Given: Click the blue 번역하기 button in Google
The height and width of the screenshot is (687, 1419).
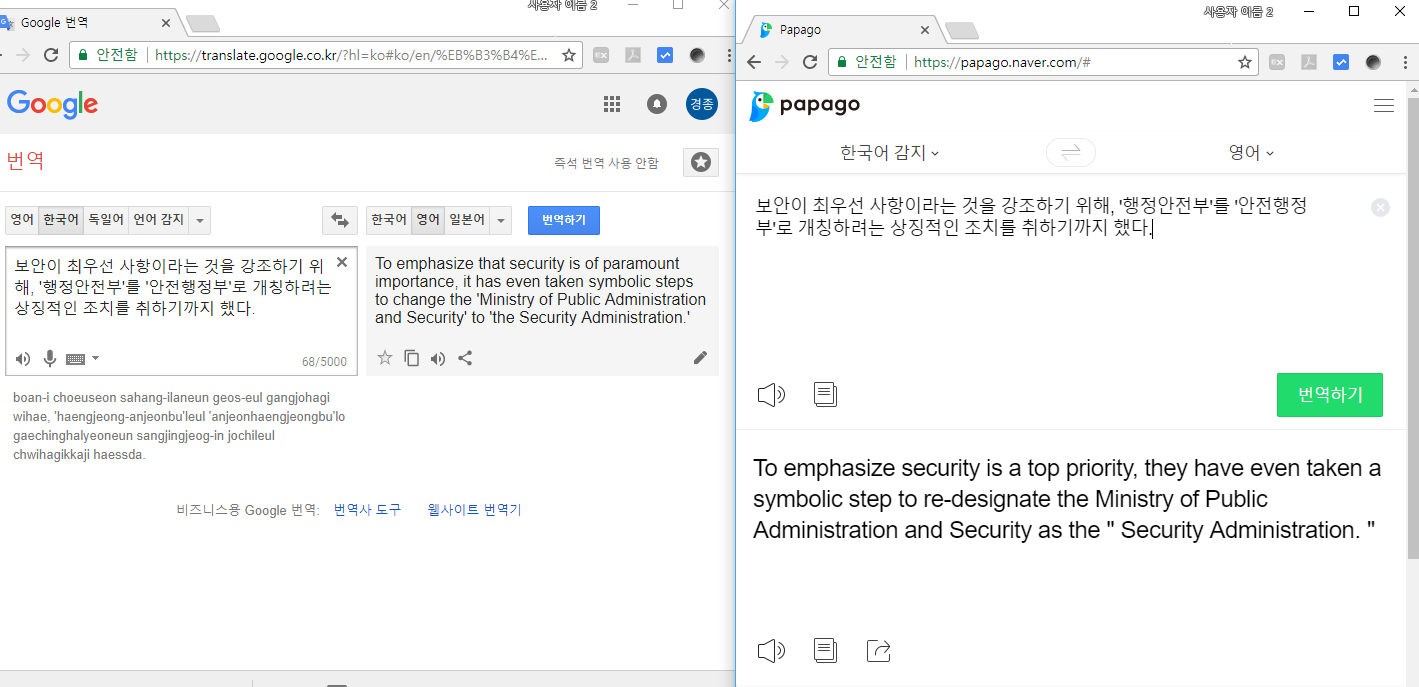Looking at the screenshot, I should [564, 220].
